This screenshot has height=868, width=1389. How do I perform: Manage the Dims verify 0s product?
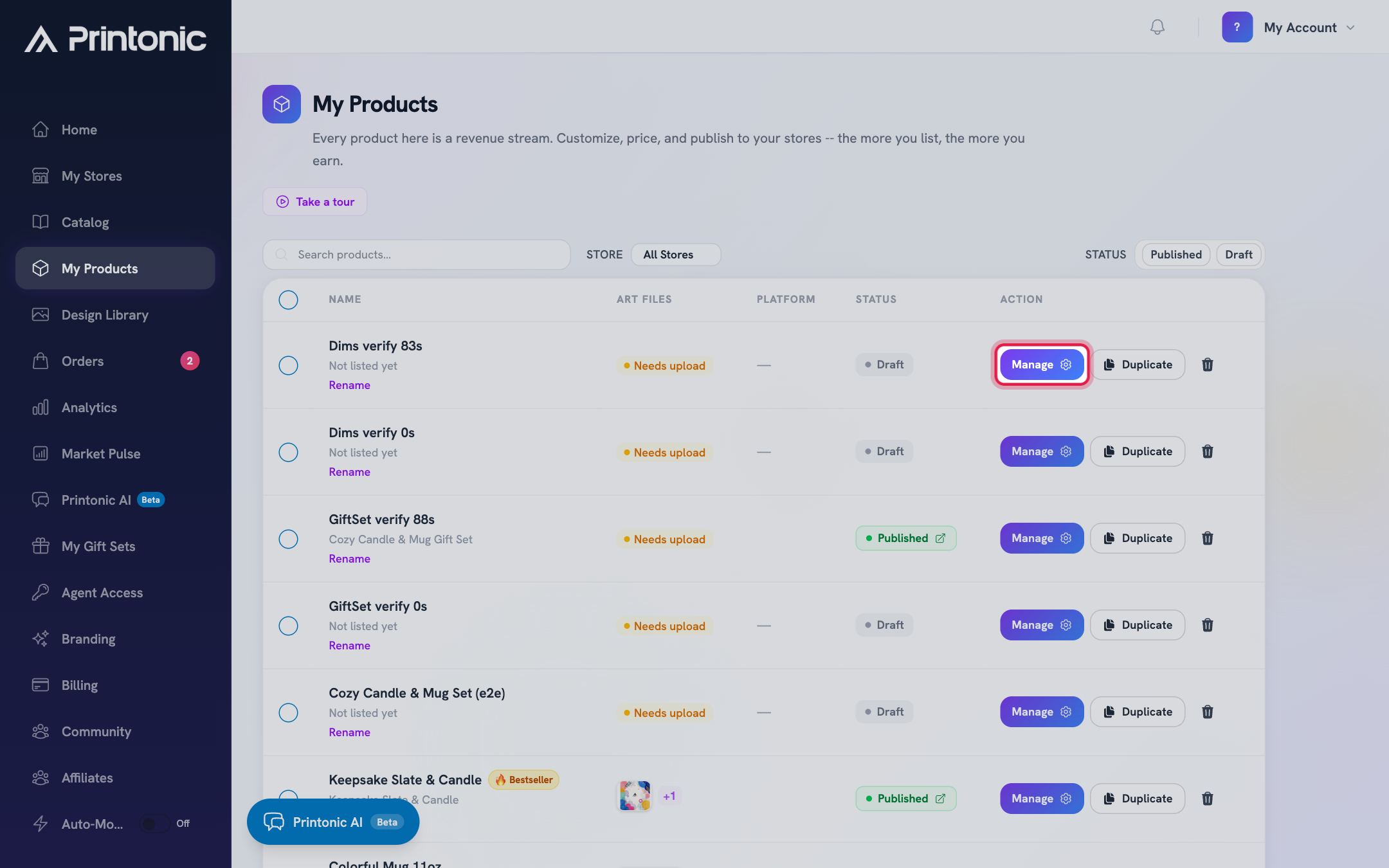1042,451
